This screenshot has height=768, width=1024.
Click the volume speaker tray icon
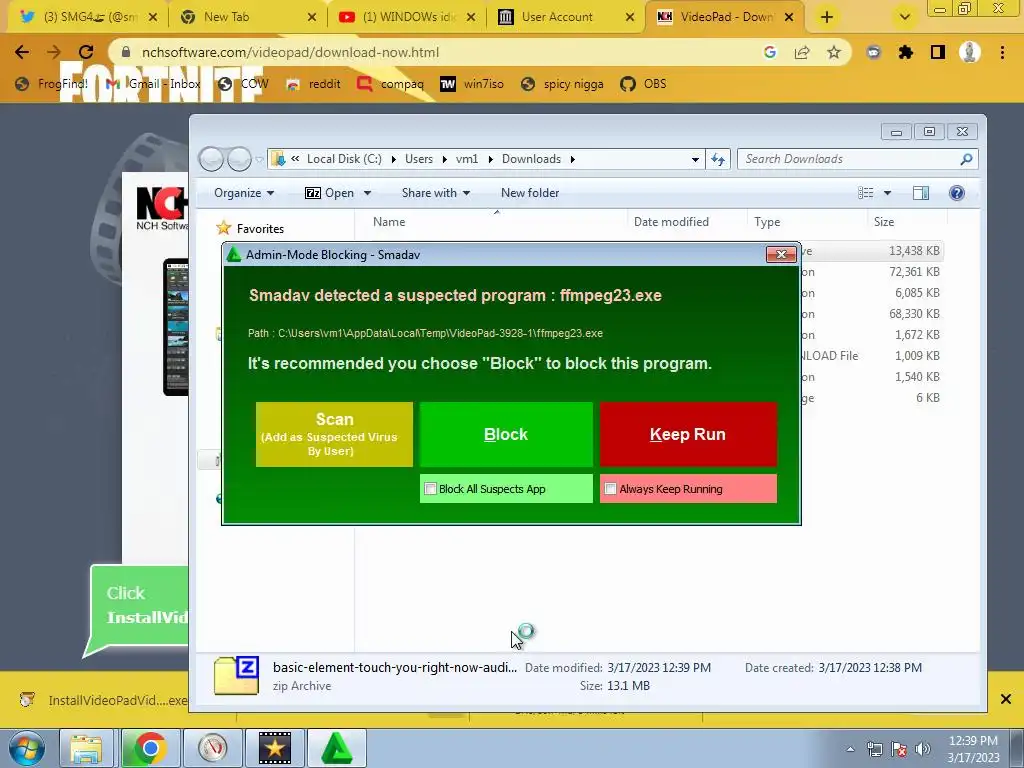(923, 749)
